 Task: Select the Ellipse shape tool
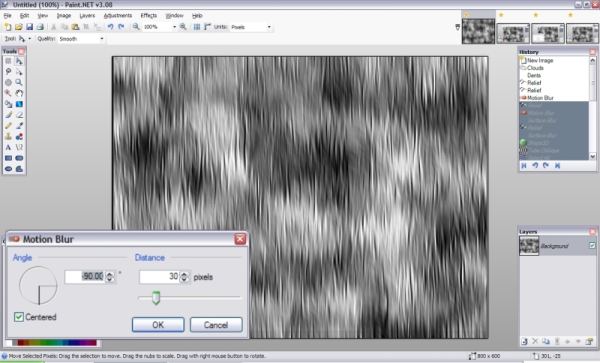8,169
